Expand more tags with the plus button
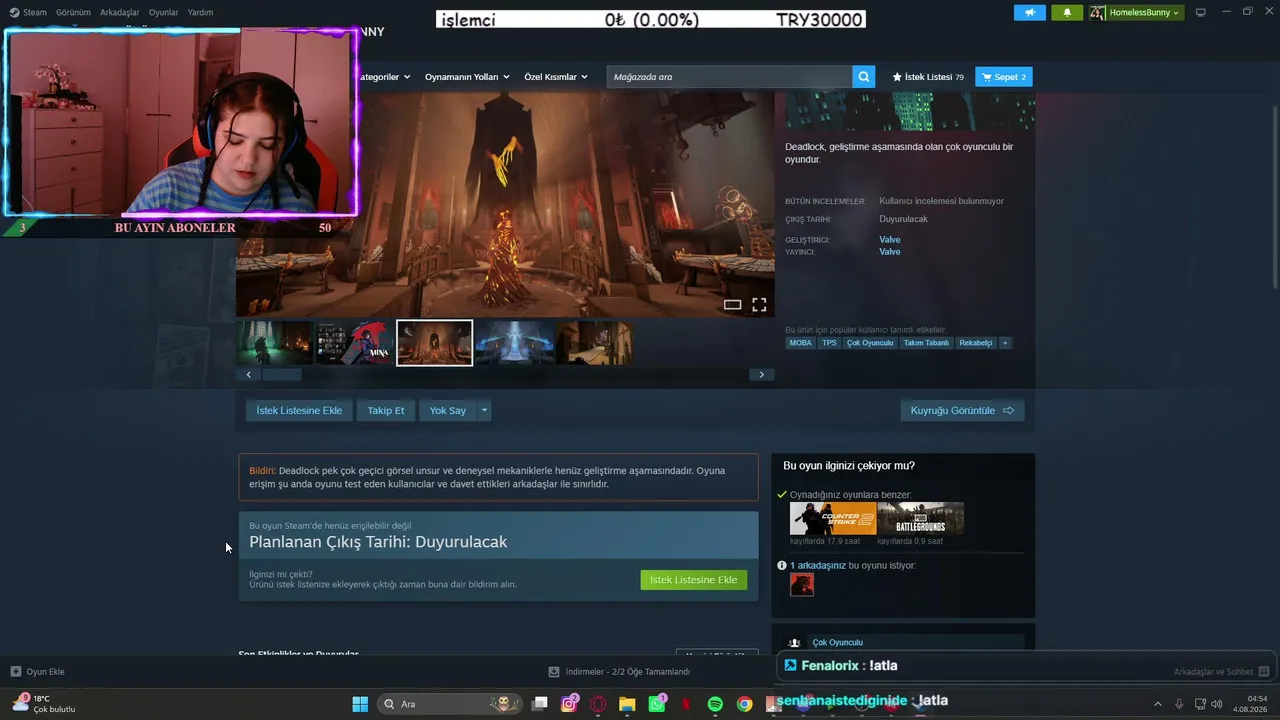The height and width of the screenshot is (720, 1280). 1005,343
